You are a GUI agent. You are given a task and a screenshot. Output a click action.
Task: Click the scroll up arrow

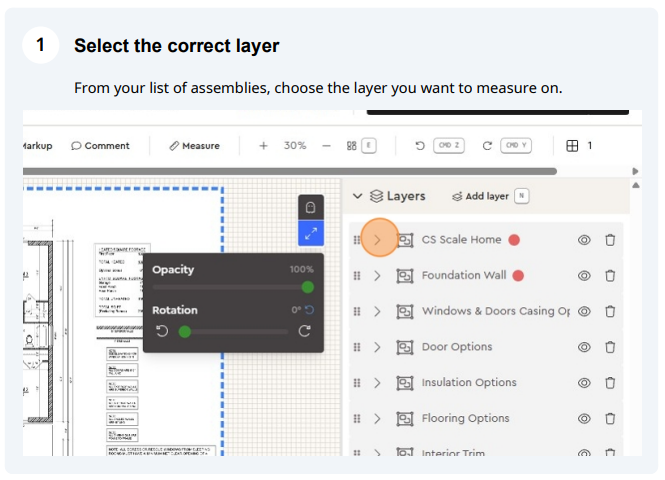click(636, 185)
